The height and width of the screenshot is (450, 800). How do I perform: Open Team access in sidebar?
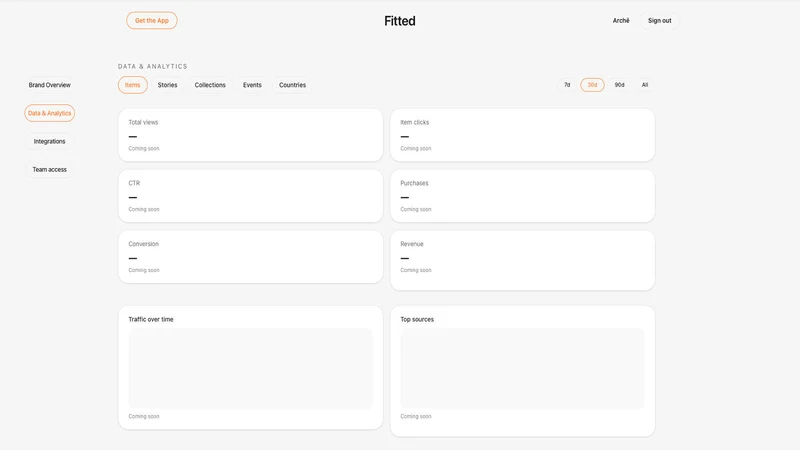[49, 169]
